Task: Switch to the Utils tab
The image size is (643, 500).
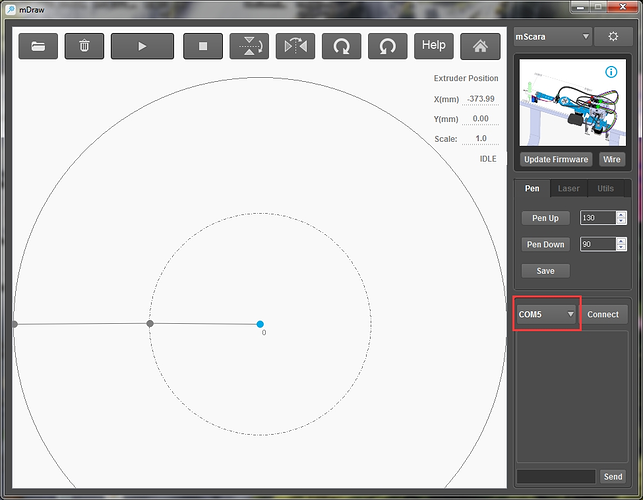Action: coord(605,188)
